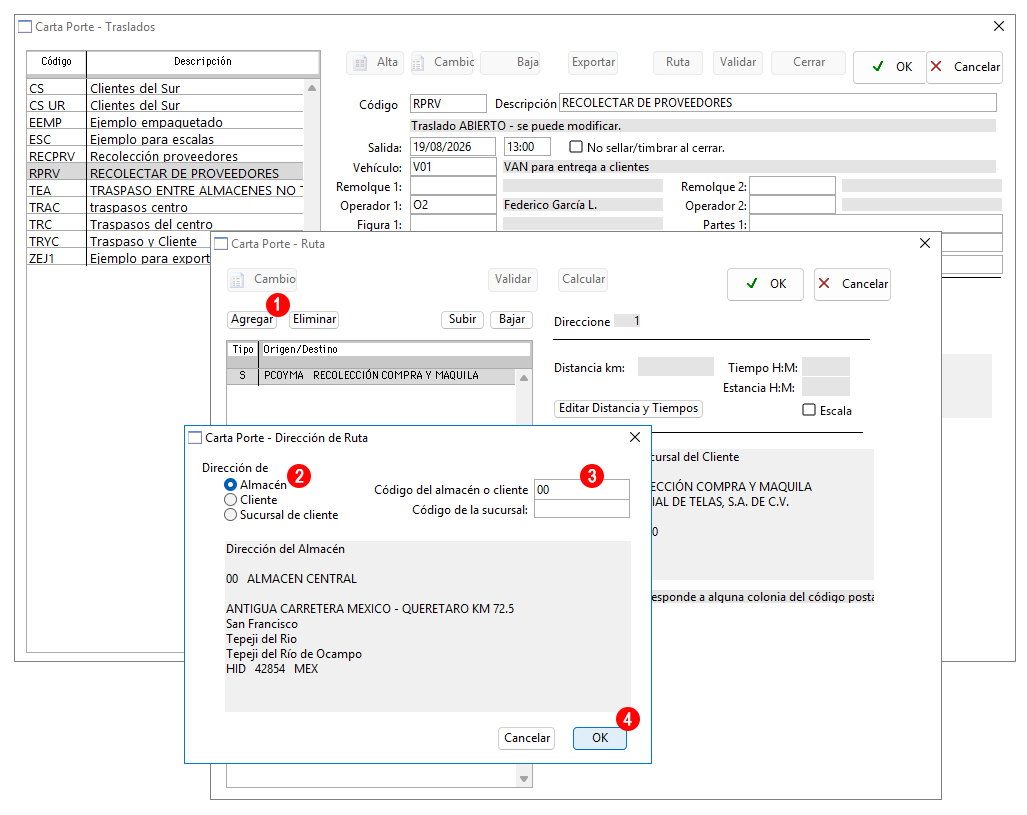Click the Remolque 1 field

(x=453, y=186)
